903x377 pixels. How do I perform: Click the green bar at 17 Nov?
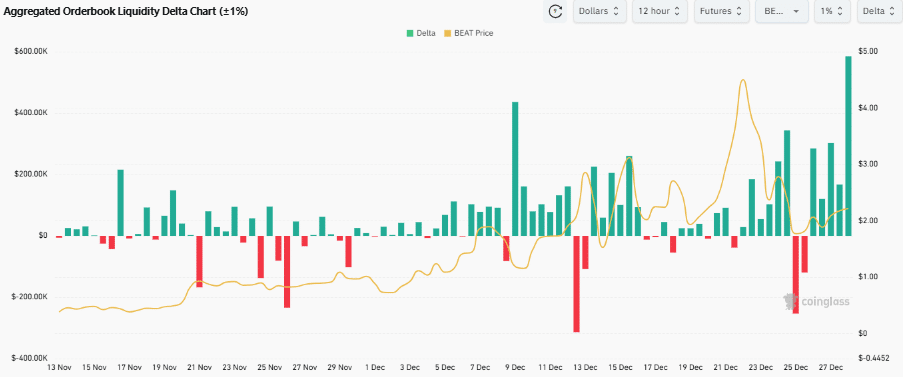click(x=120, y=203)
